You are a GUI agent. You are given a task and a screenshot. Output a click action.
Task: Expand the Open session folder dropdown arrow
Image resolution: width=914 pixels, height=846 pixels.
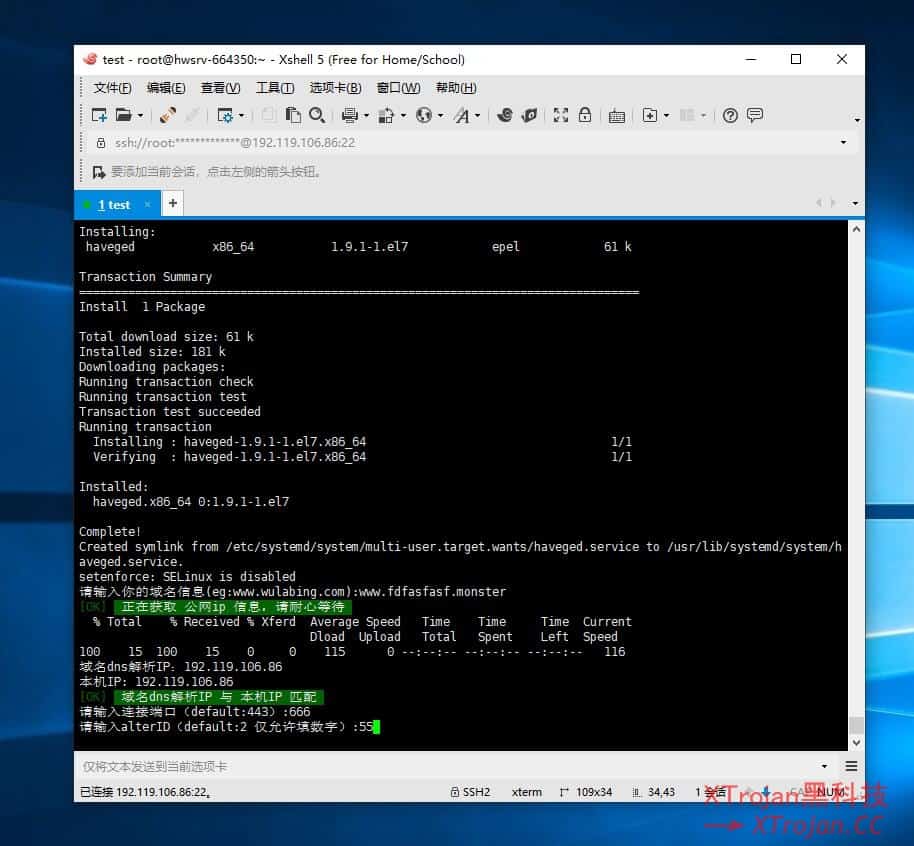(x=140, y=116)
